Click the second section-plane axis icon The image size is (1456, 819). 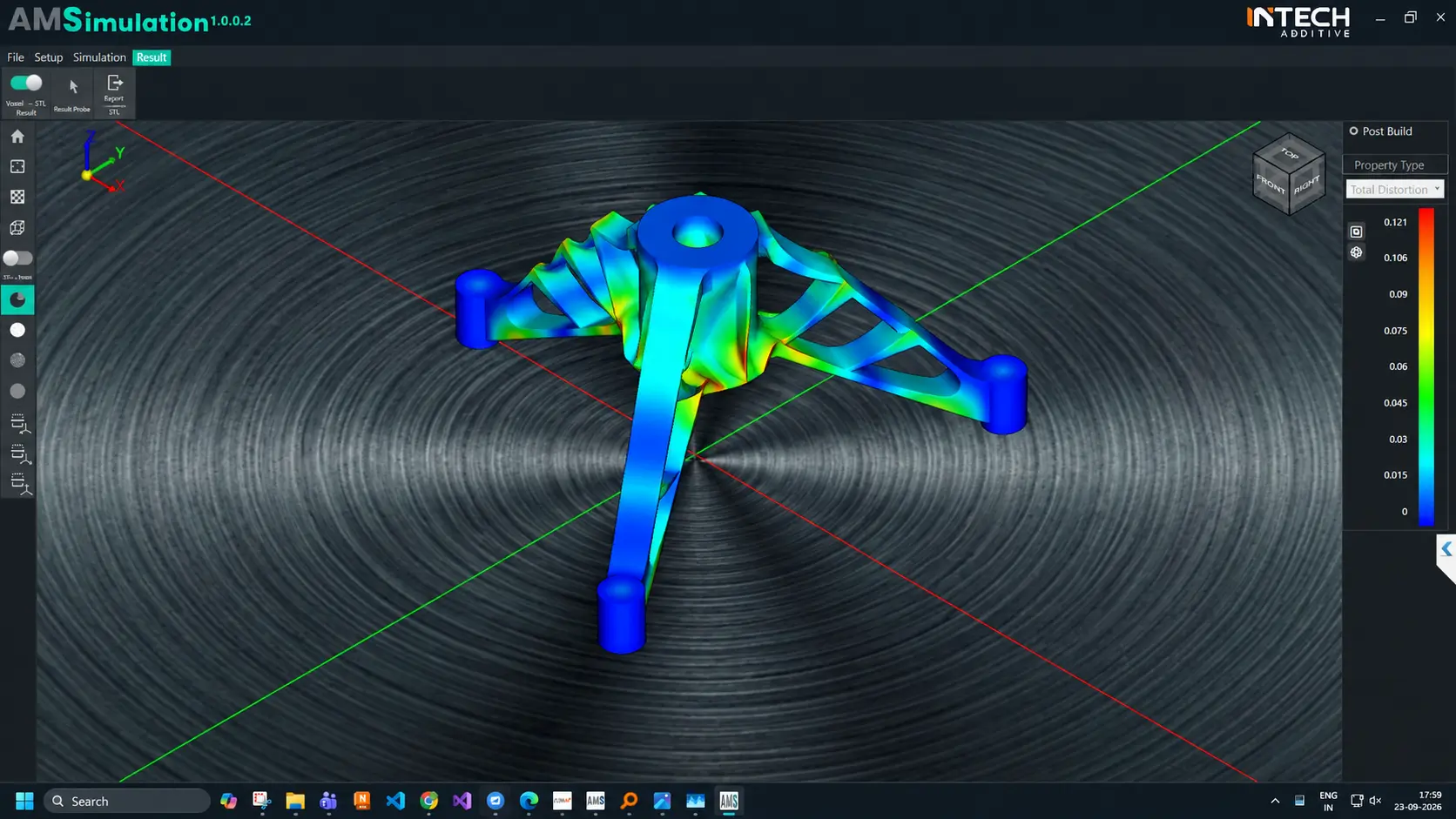coord(20,454)
